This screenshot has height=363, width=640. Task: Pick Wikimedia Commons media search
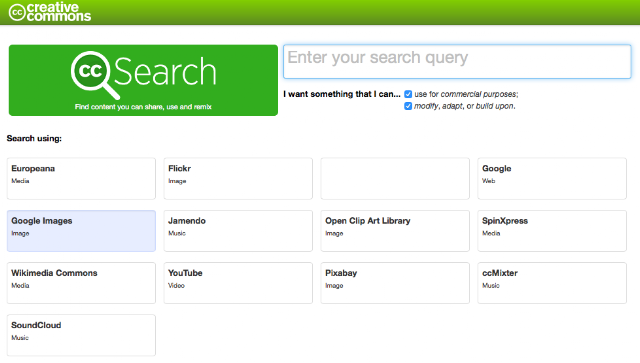coord(81,283)
